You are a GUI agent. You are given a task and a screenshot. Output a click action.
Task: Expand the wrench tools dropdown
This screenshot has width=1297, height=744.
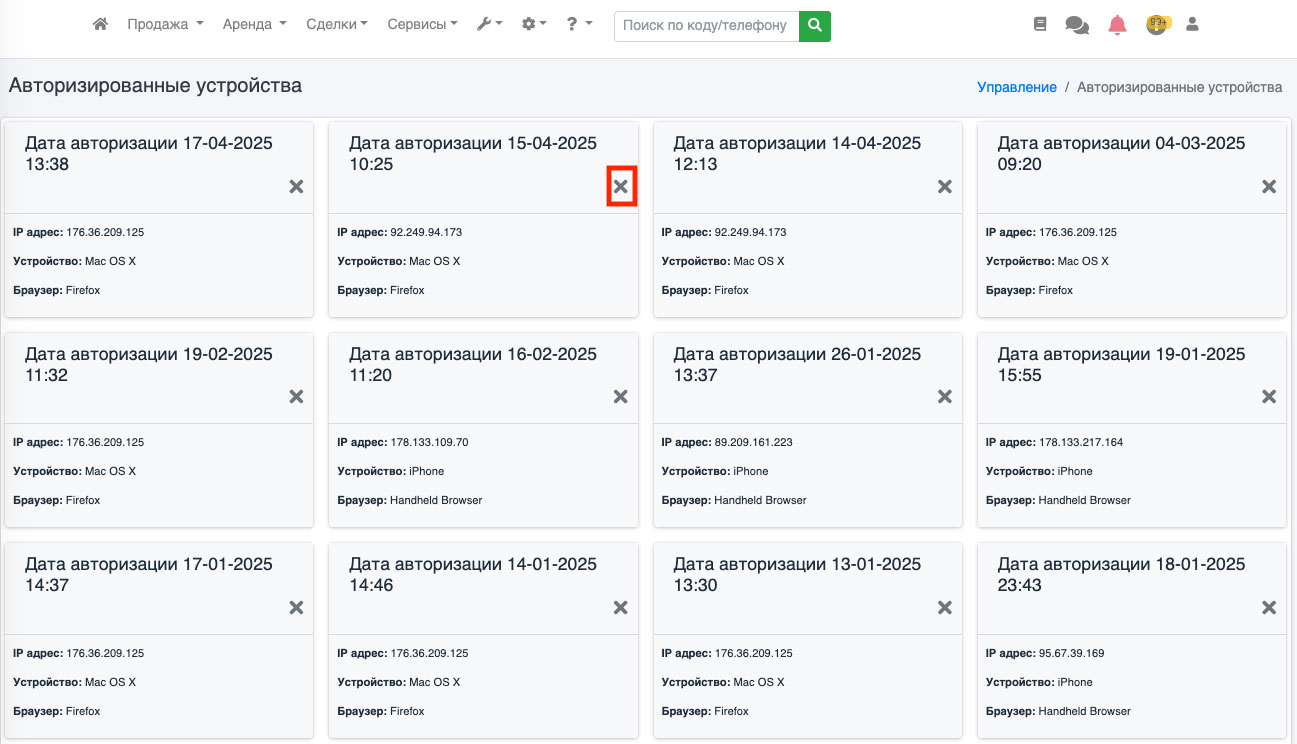pyautogui.click(x=489, y=24)
